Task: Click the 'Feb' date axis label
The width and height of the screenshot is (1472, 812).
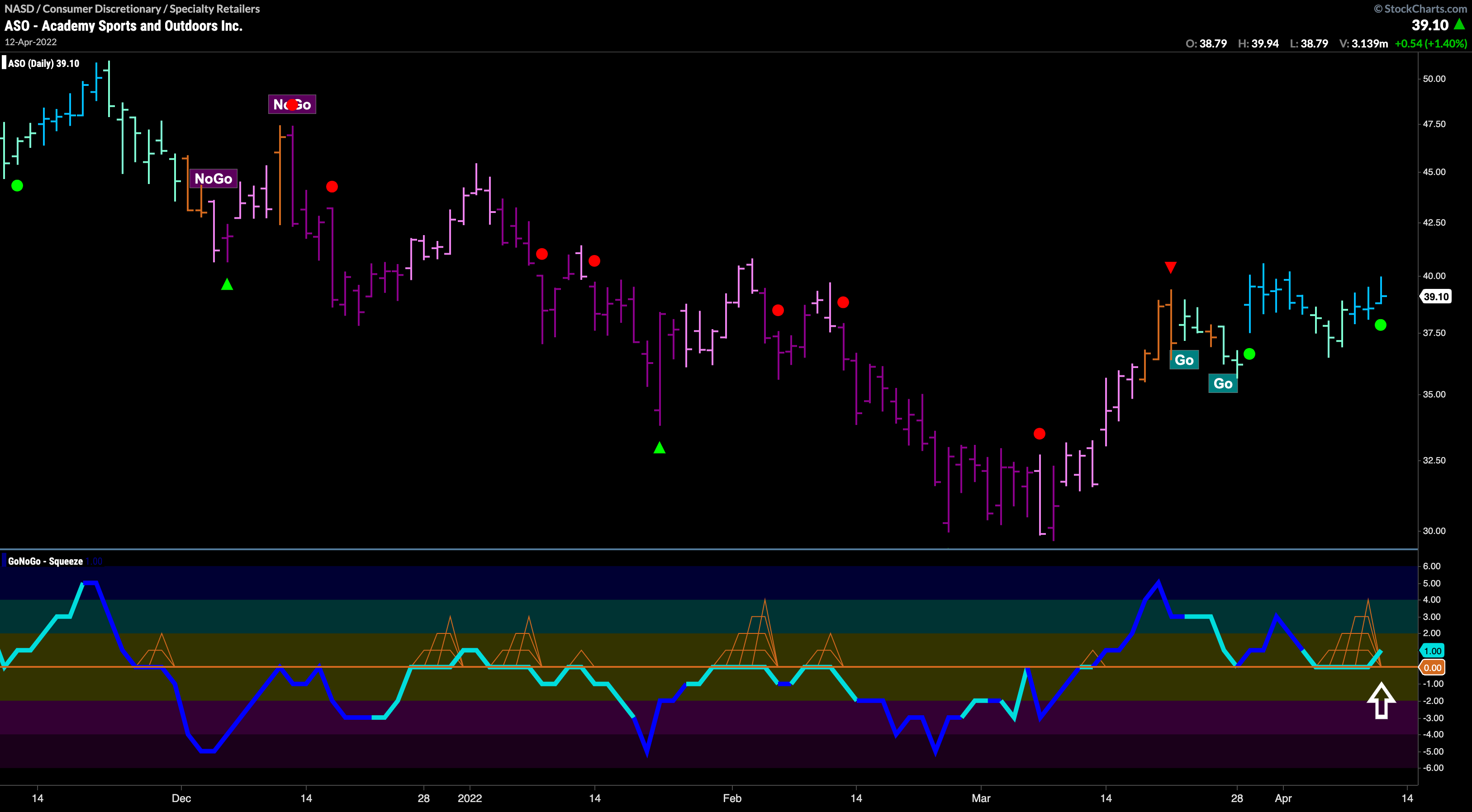Action: (732, 798)
